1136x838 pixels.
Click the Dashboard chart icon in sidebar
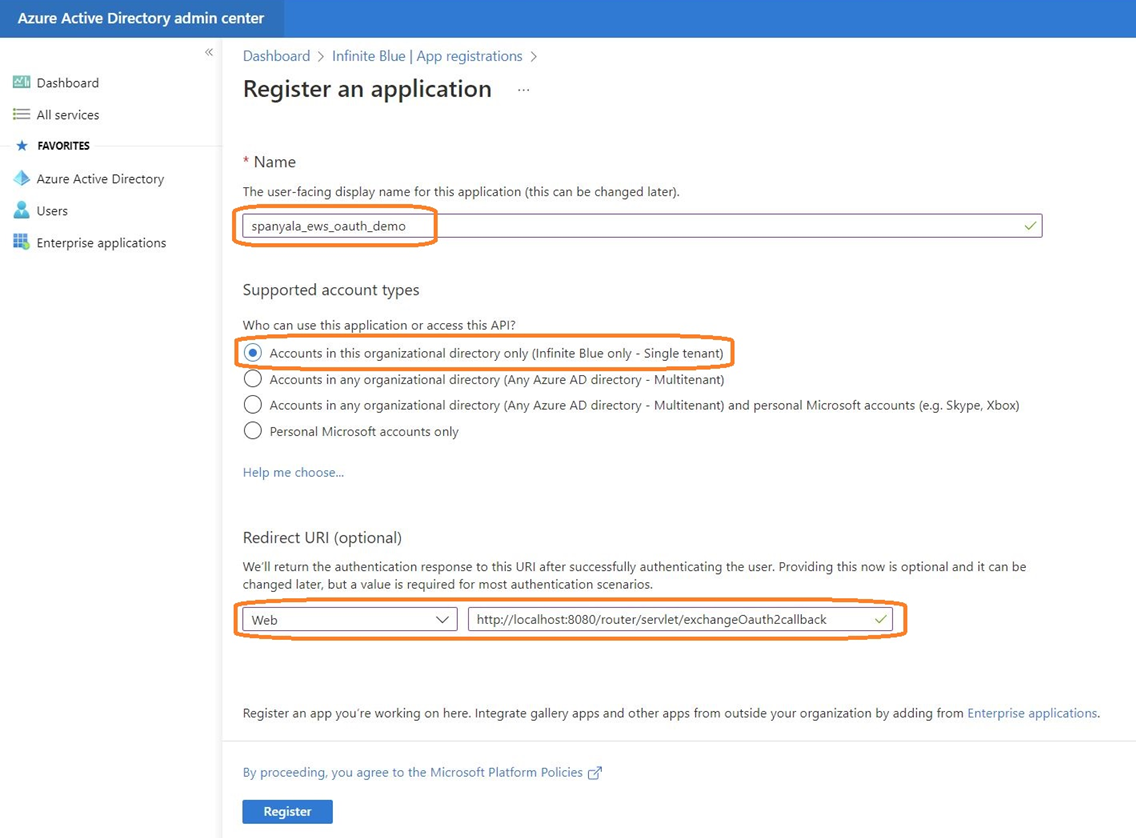click(22, 82)
